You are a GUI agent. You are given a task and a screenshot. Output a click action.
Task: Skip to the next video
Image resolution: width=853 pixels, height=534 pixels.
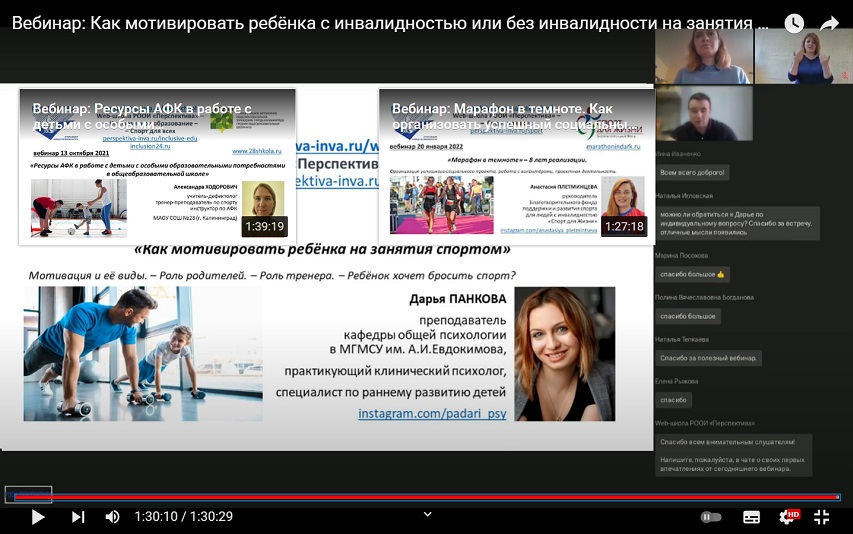[78, 517]
